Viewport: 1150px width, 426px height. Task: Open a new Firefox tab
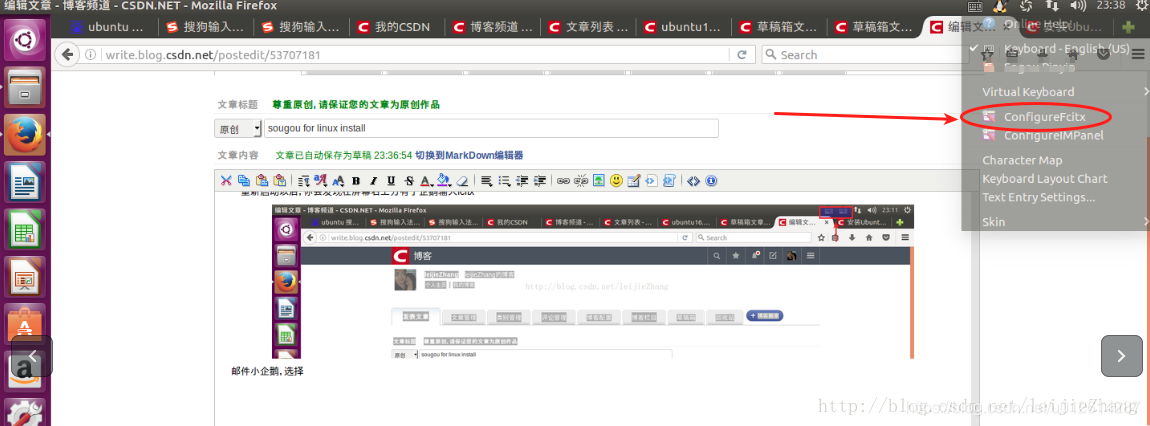[x=1128, y=27]
